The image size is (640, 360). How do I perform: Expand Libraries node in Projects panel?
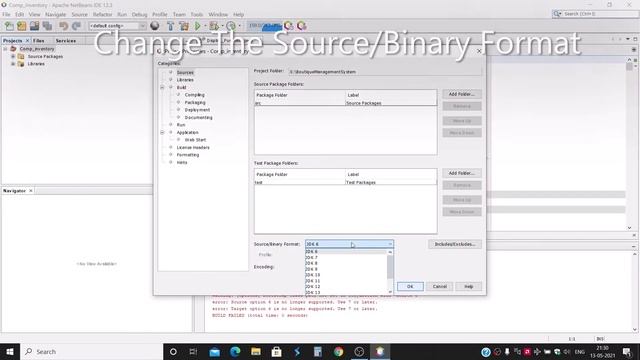13,64
